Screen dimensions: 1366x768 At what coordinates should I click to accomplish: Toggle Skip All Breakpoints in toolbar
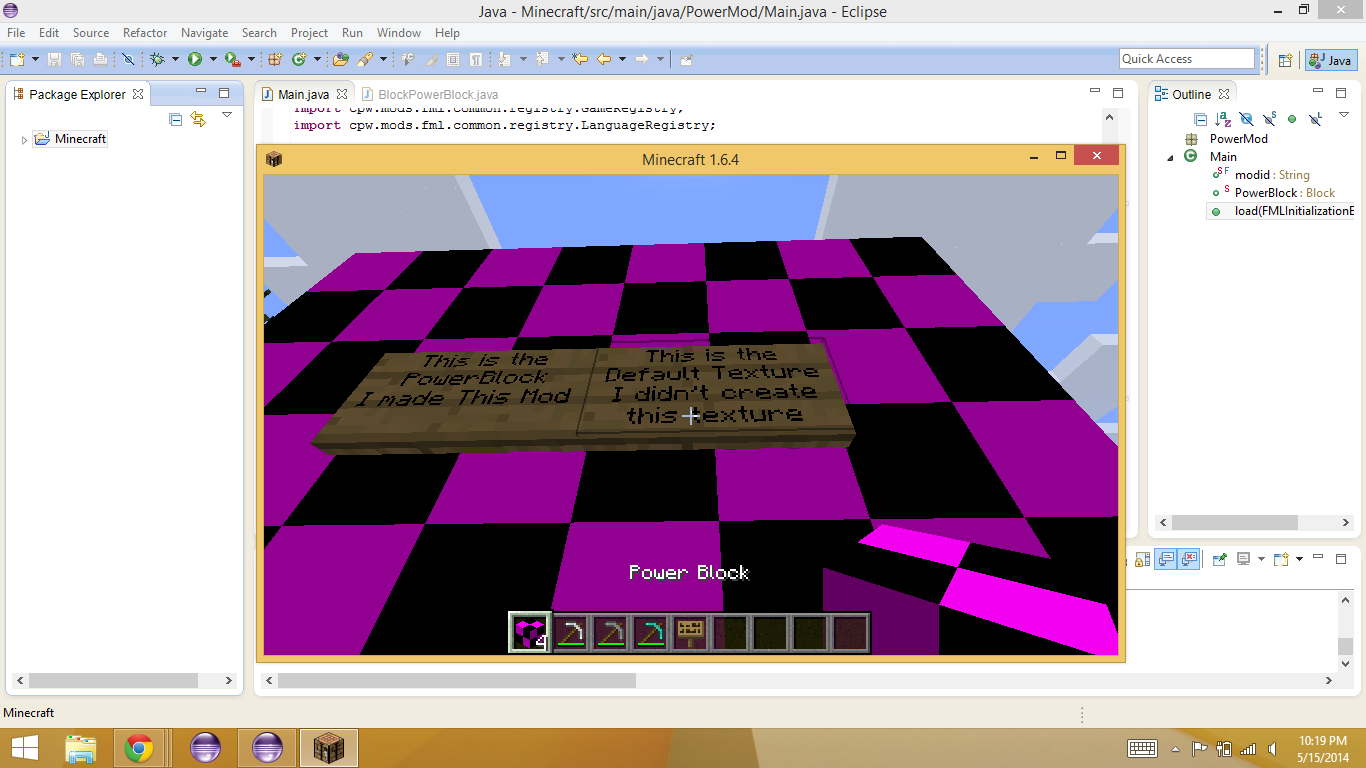[128, 59]
